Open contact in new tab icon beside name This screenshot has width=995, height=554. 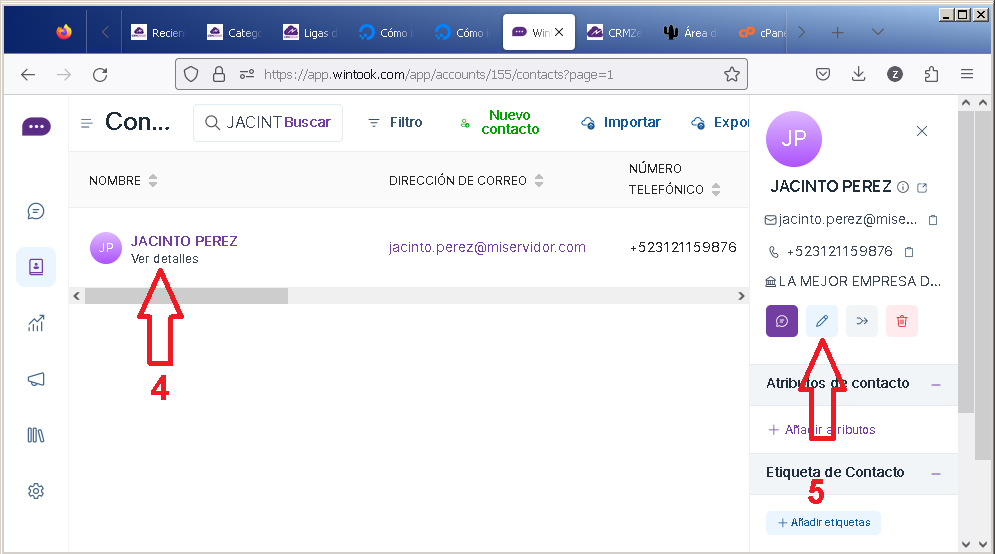[923, 188]
